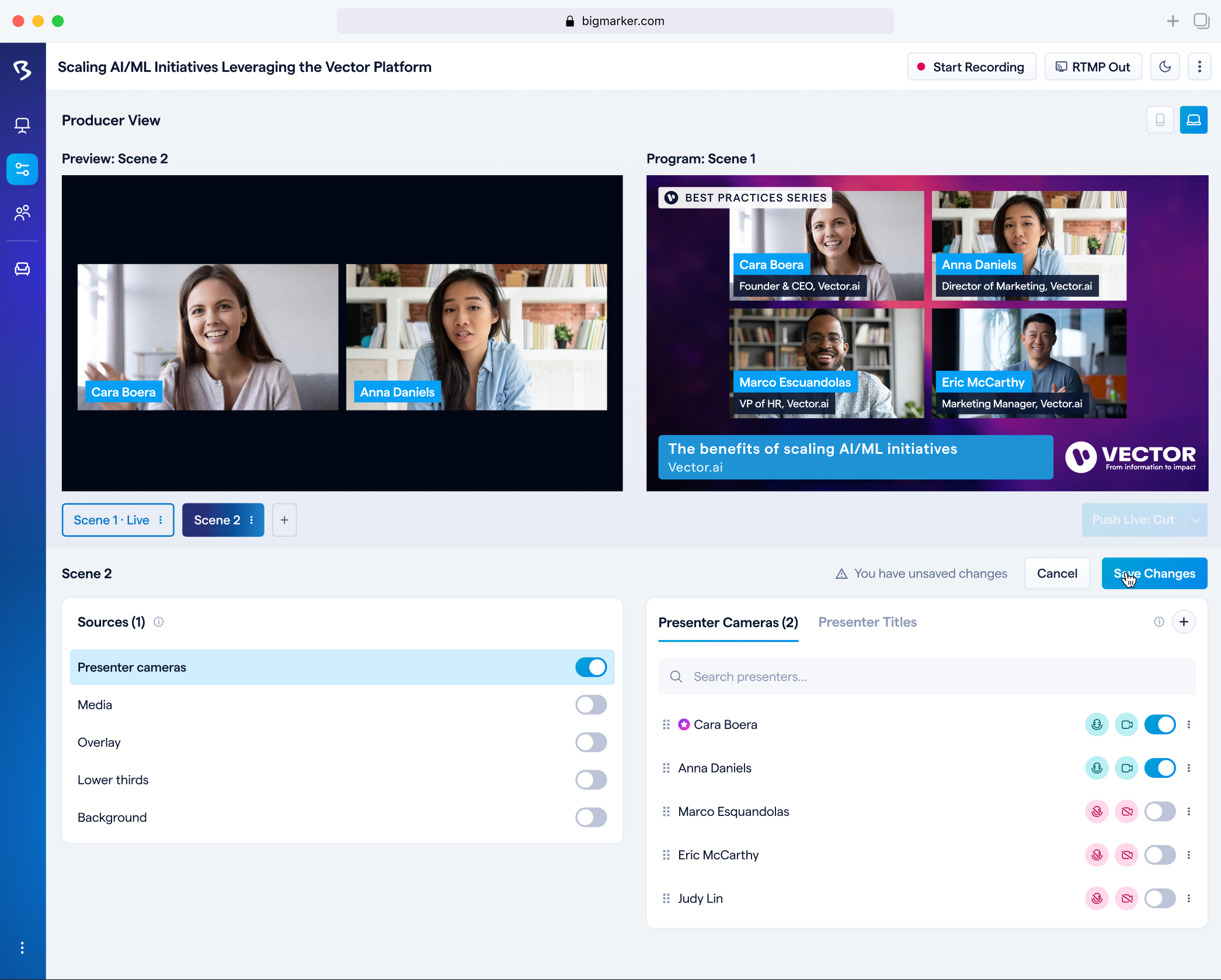Disable Anna Daniels' camera icon

coord(1127,768)
